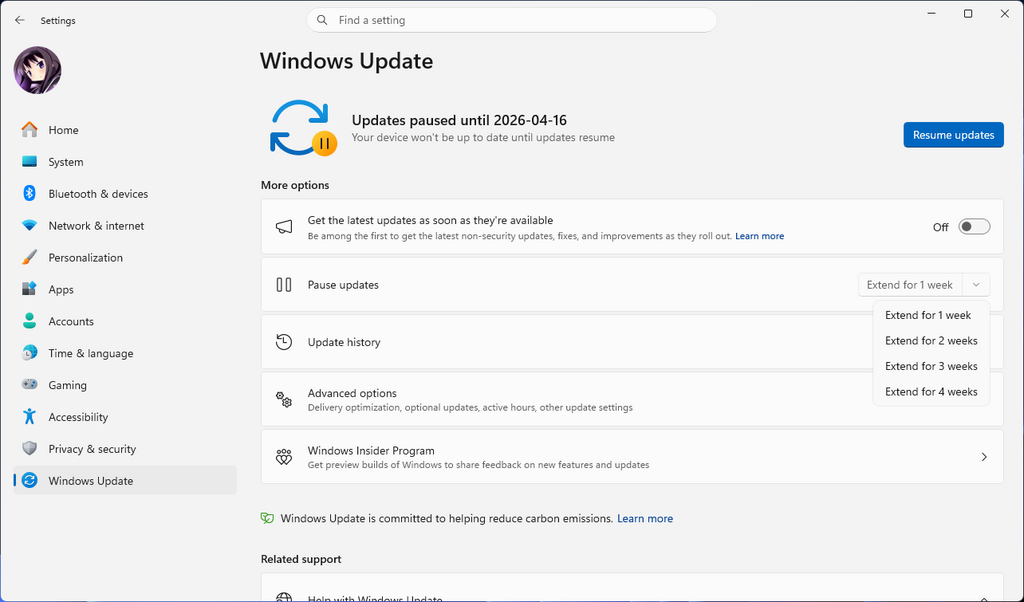Click the Privacy shield icon
Image resolution: width=1024 pixels, height=602 pixels.
pos(29,449)
